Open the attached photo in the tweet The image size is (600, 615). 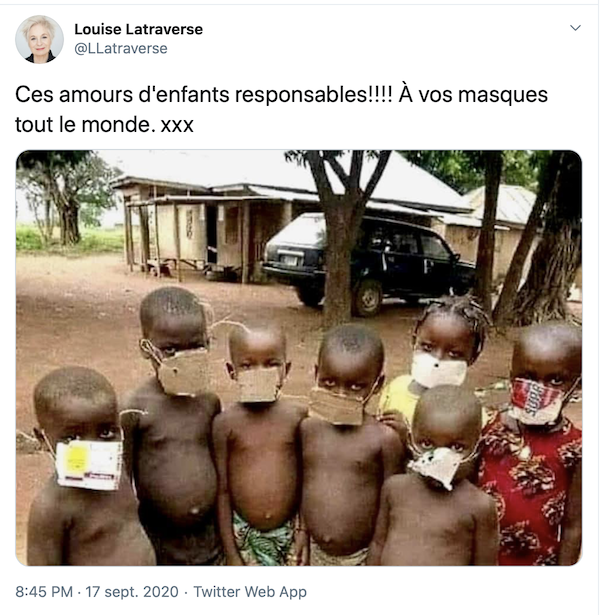point(299,358)
